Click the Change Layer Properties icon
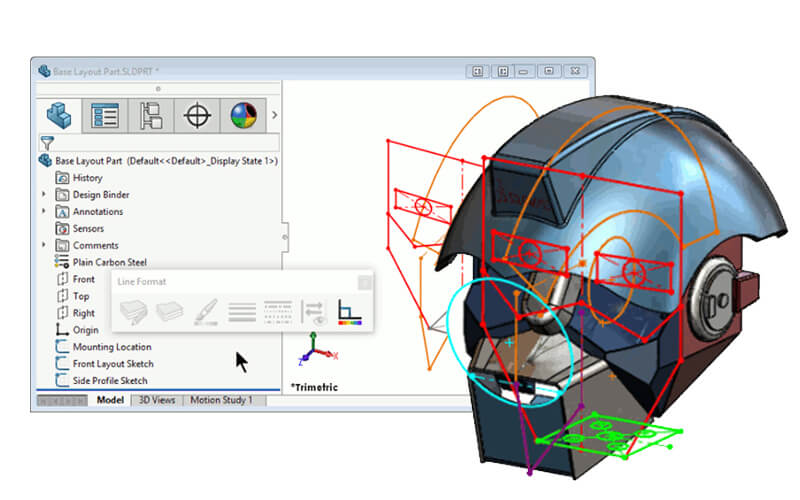The image size is (800, 500). 132,312
